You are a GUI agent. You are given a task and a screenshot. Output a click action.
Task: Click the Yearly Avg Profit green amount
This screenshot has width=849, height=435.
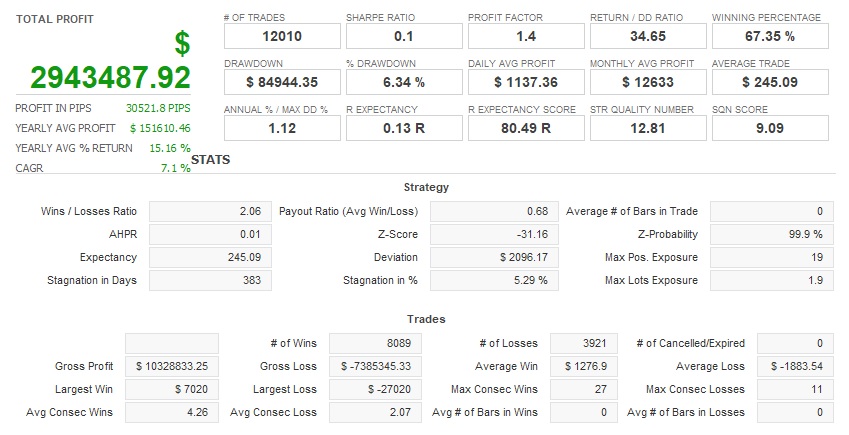coord(160,128)
